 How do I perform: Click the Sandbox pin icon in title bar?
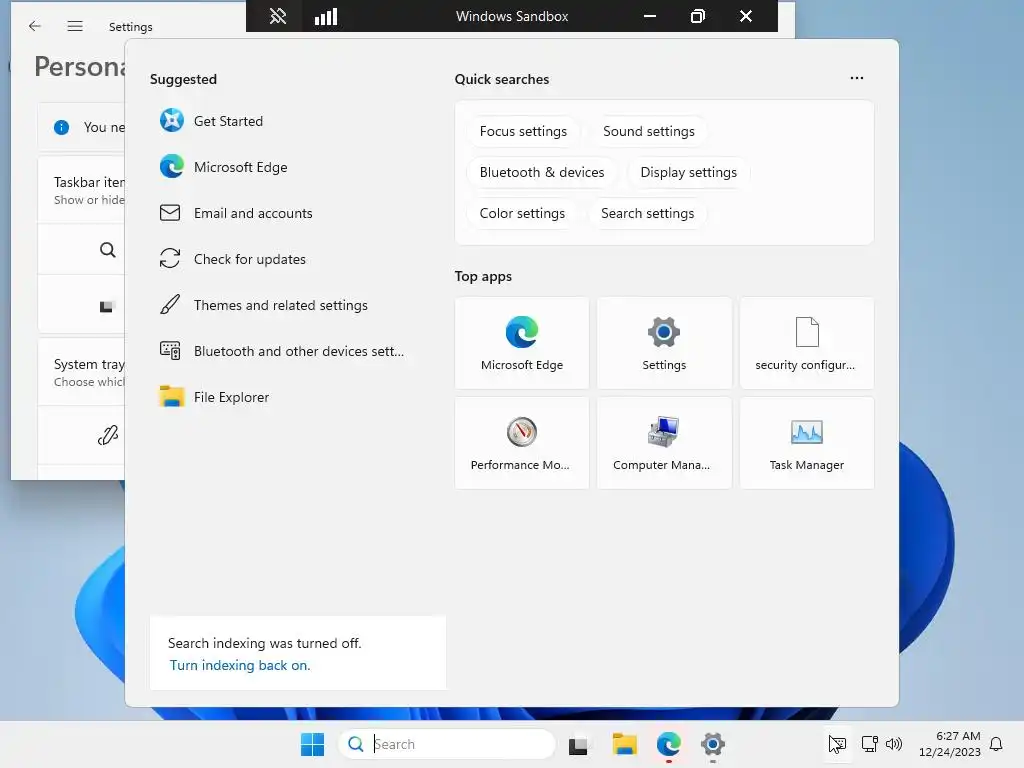click(x=278, y=16)
